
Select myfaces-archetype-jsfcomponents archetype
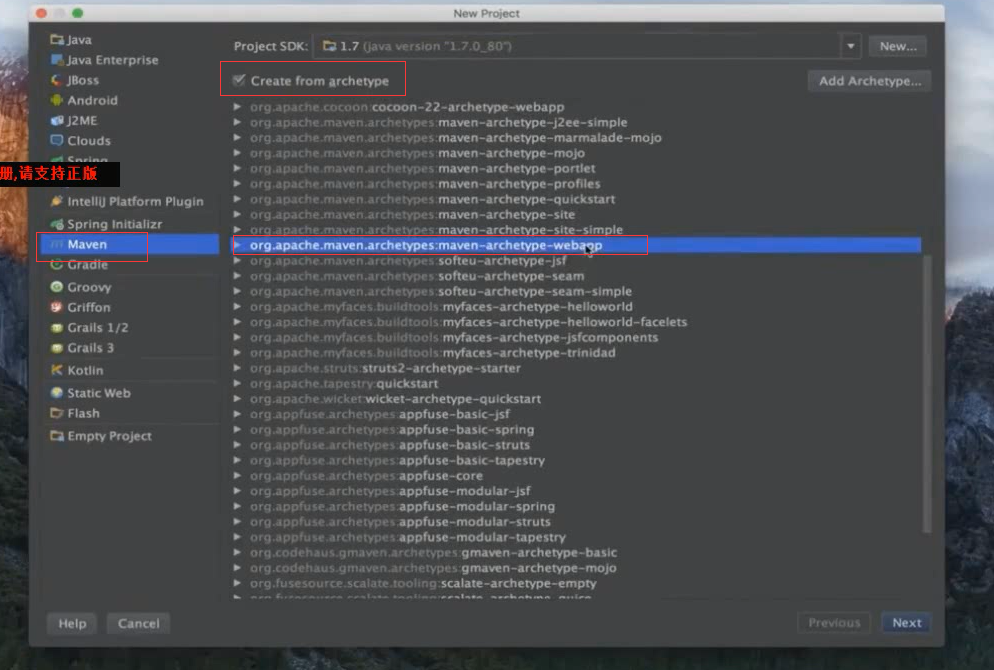(454, 337)
